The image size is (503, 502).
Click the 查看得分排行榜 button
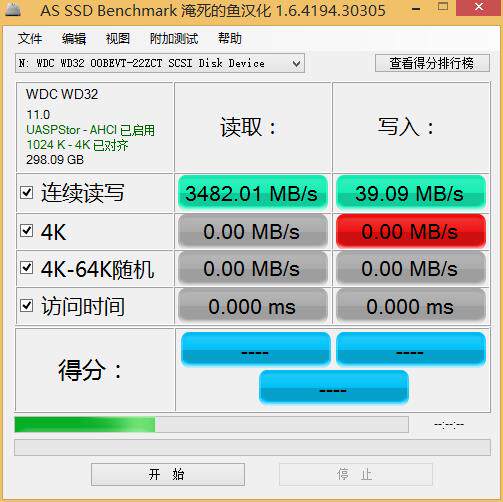tap(432, 63)
